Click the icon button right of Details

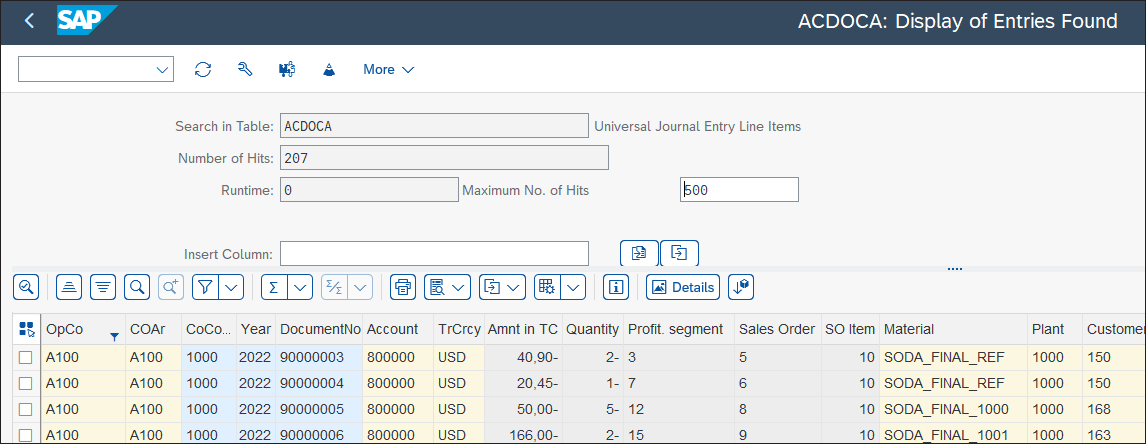click(x=741, y=287)
